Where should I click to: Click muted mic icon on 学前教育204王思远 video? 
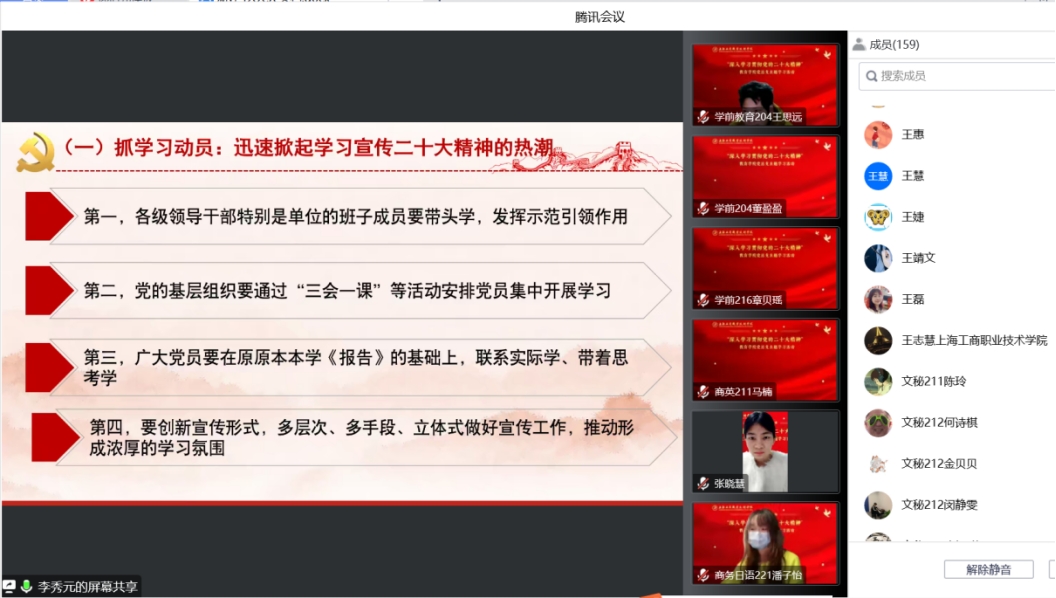(x=704, y=117)
